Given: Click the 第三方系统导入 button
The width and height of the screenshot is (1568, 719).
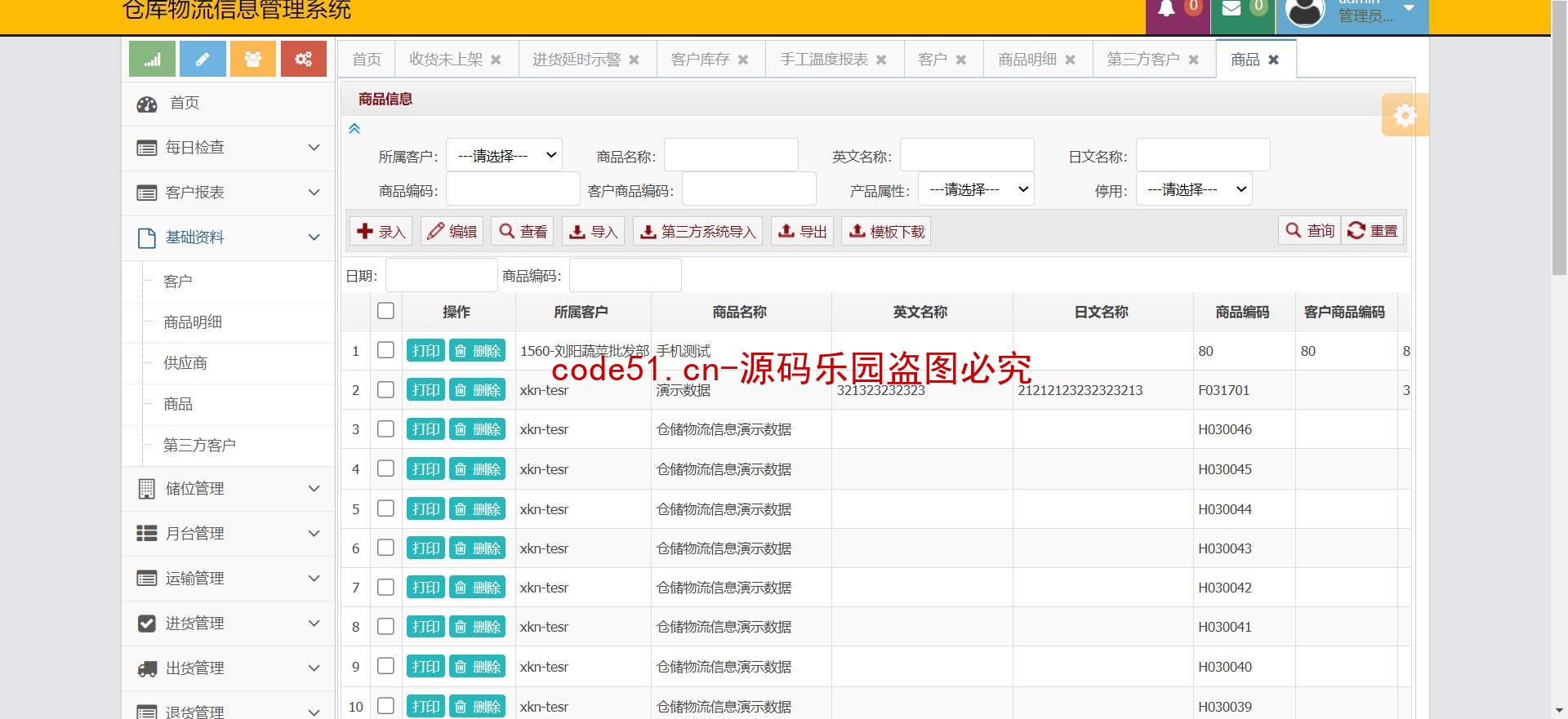Looking at the screenshot, I should click(x=697, y=231).
